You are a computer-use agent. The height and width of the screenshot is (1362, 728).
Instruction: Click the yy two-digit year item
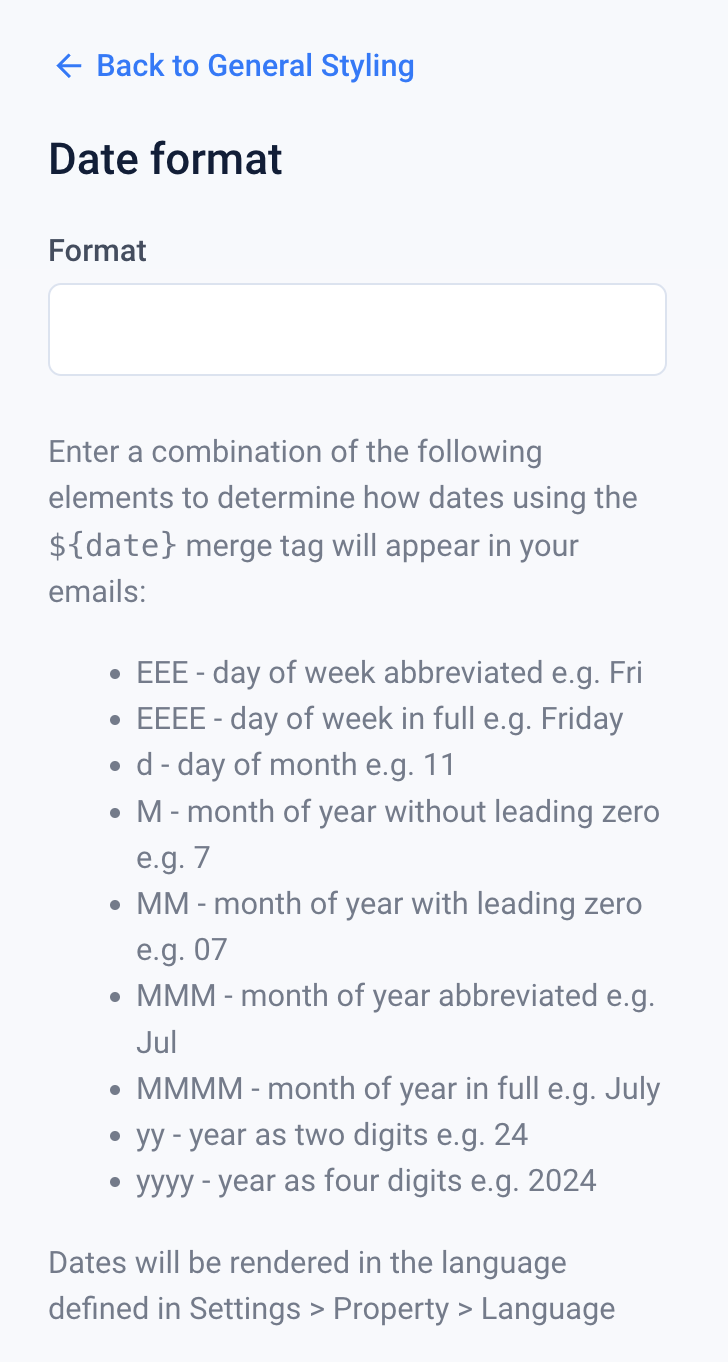(x=332, y=1134)
